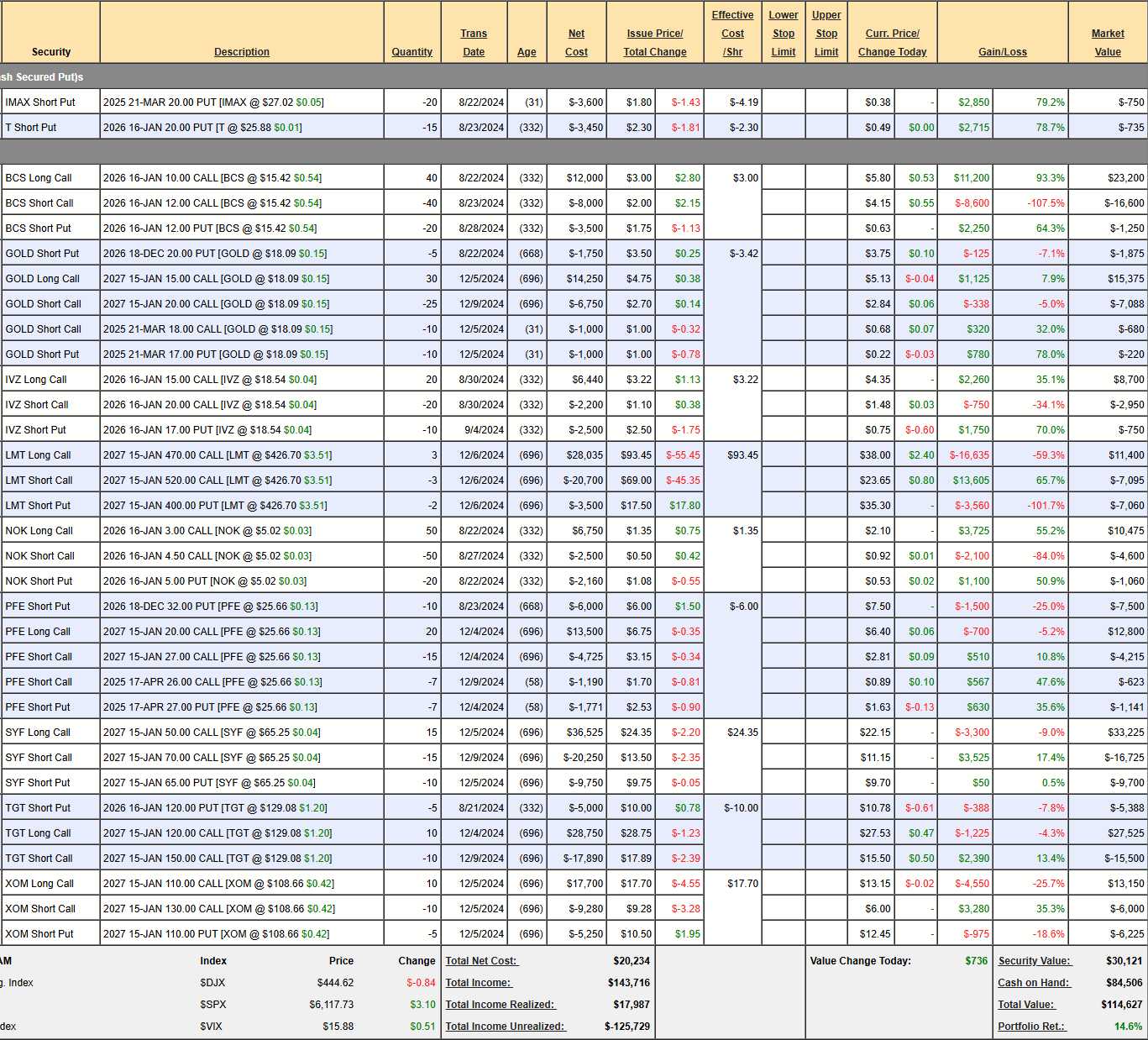
Task: Click the Total Net Cost label
Action: pyautogui.click(x=481, y=961)
